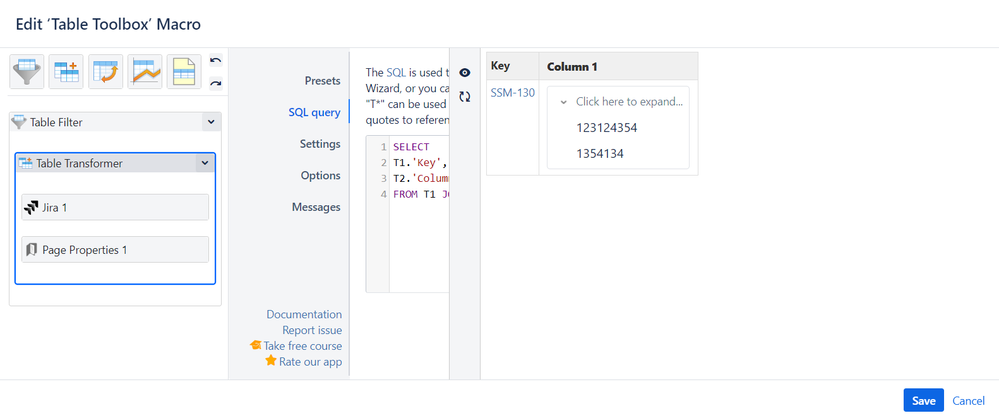Open the Table Transformer dropdown arrow
The height and width of the screenshot is (418, 999).
click(204, 163)
